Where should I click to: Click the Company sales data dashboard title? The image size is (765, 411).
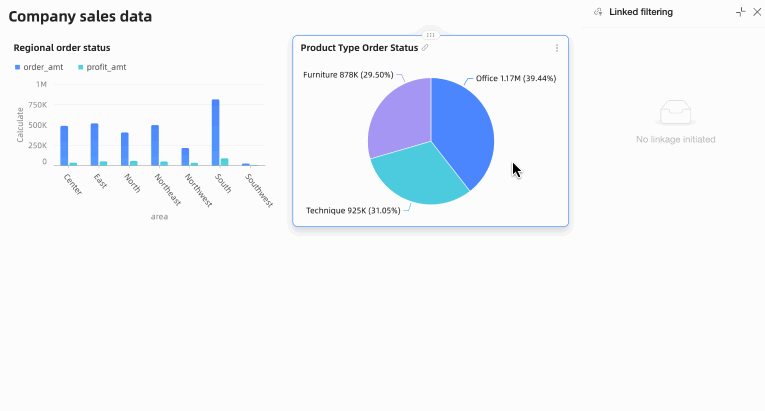coord(80,17)
